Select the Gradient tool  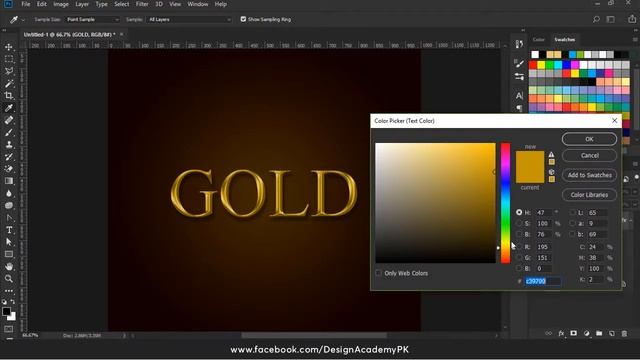[9, 181]
